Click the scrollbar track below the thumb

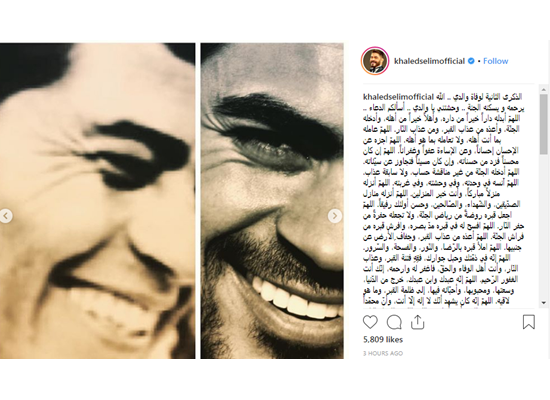coord(544,226)
